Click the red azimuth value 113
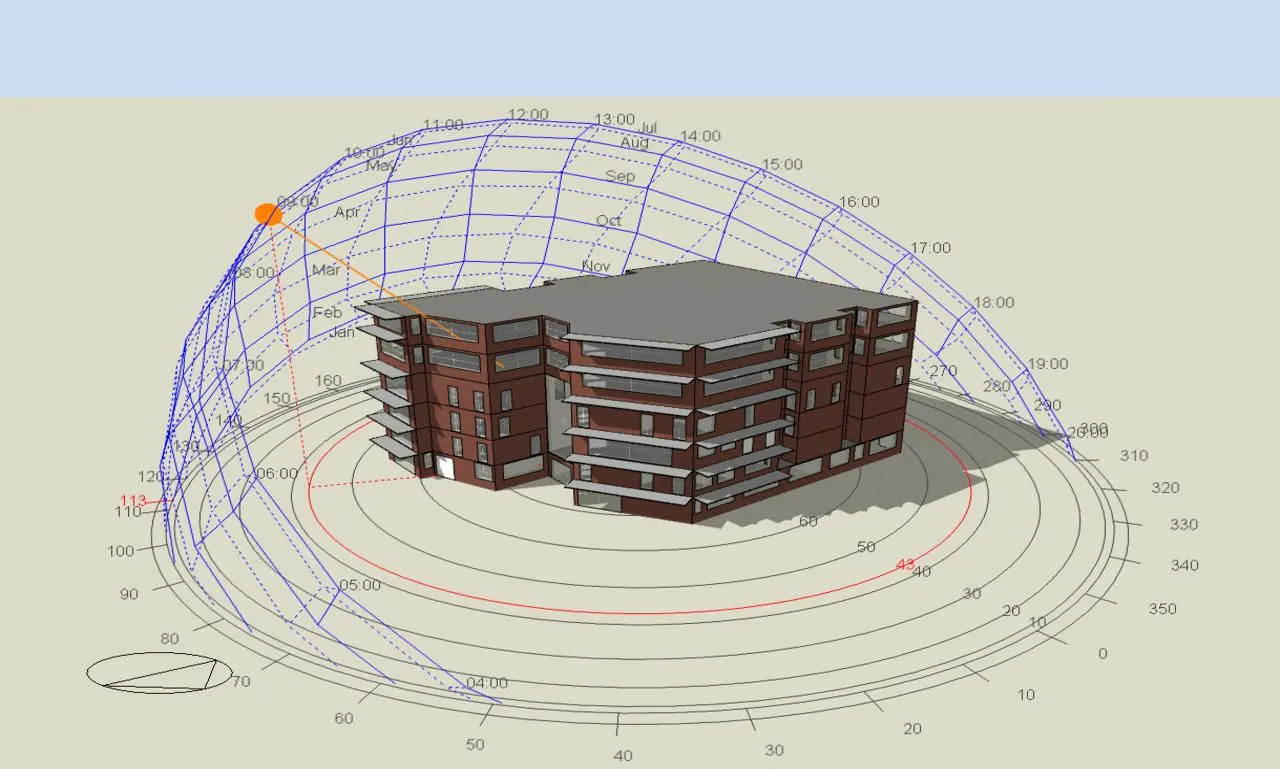Viewport: 1280px width, 769px height. [x=133, y=501]
